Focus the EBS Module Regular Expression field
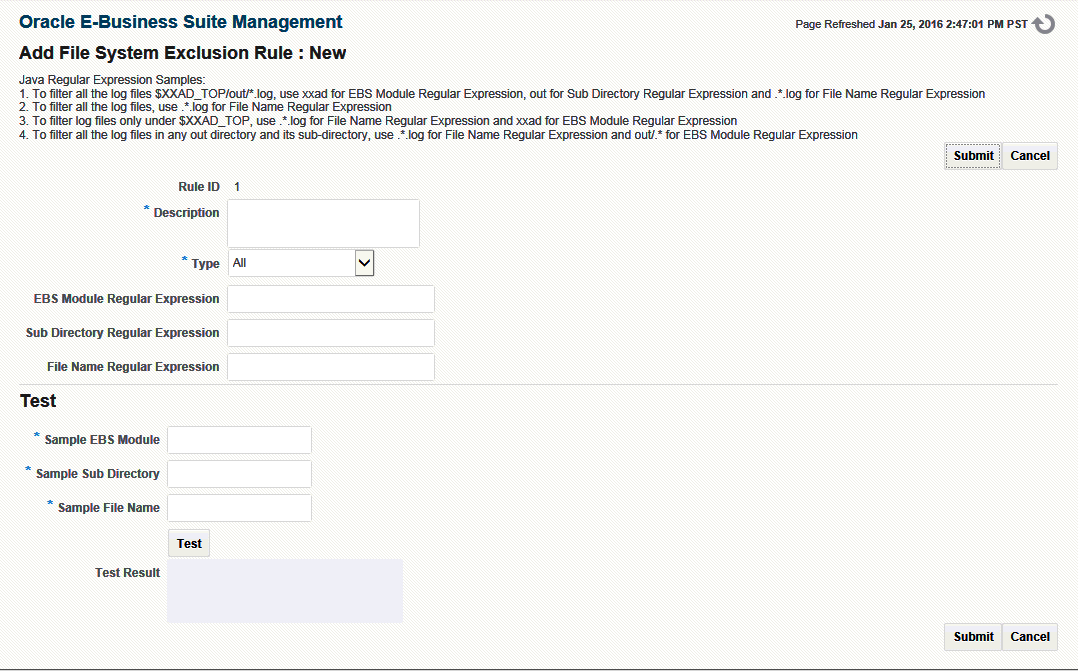 point(331,299)
